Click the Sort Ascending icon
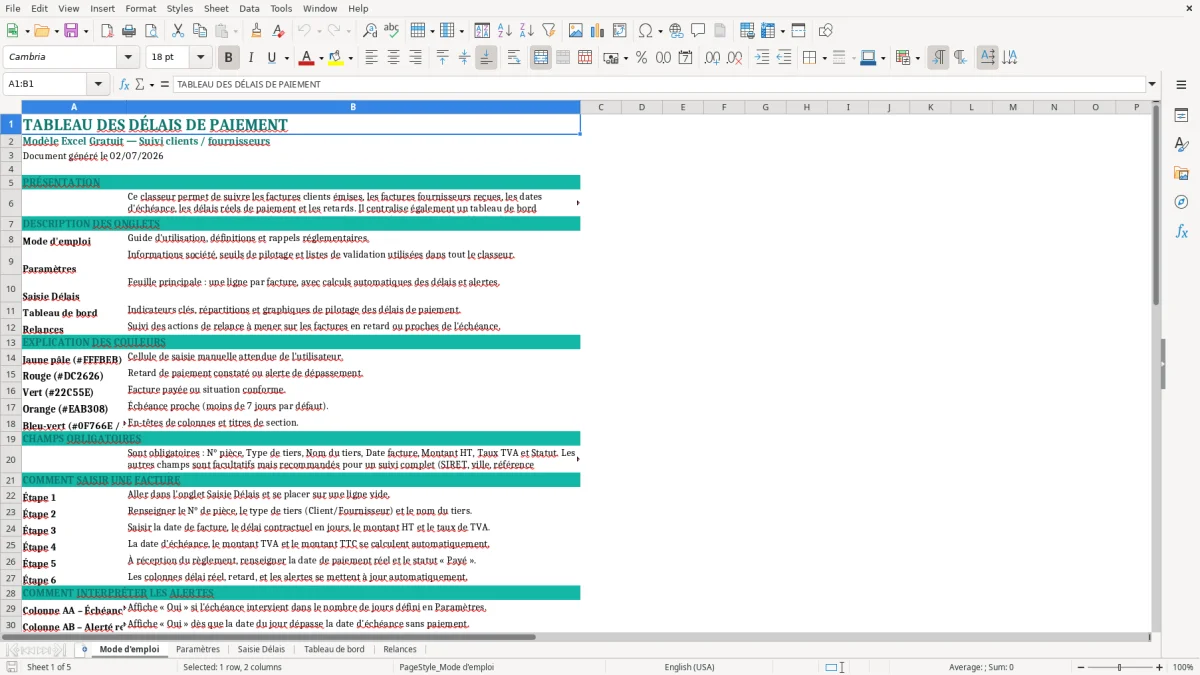Viewport: 1200px width, 675px height. click(x=504, y=31)
